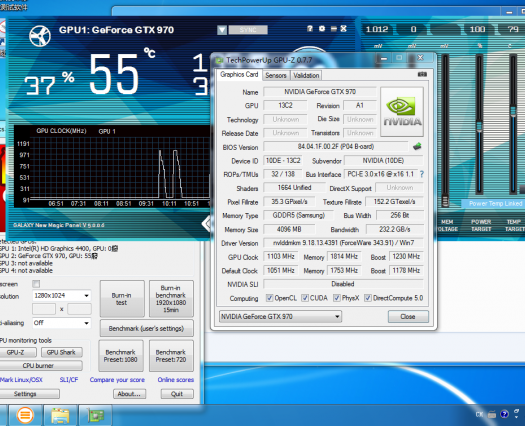Adjust the Power Target slider handle
525x426 pixels.
479,127
